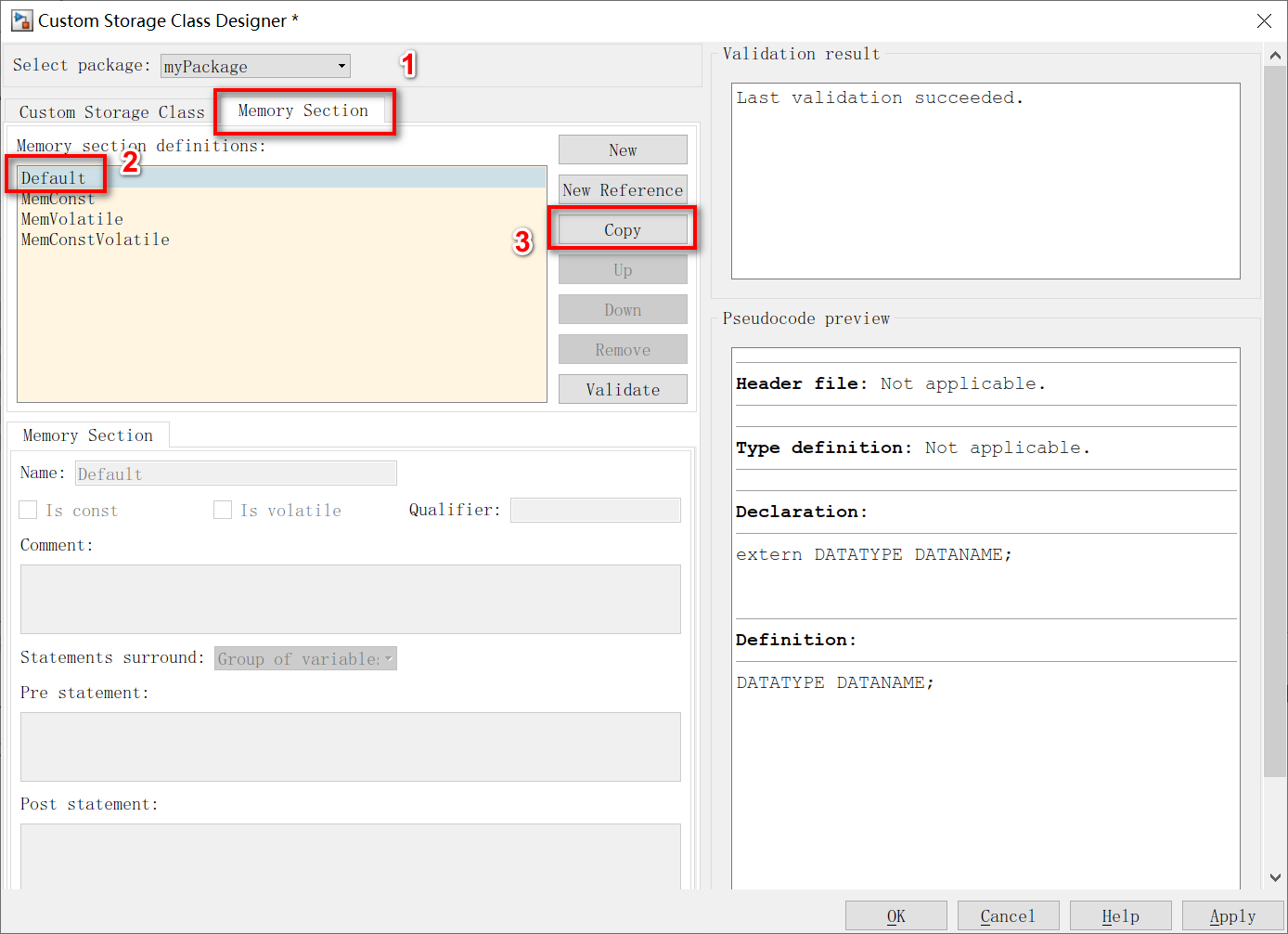Create a New memory section

pos(623,149)
